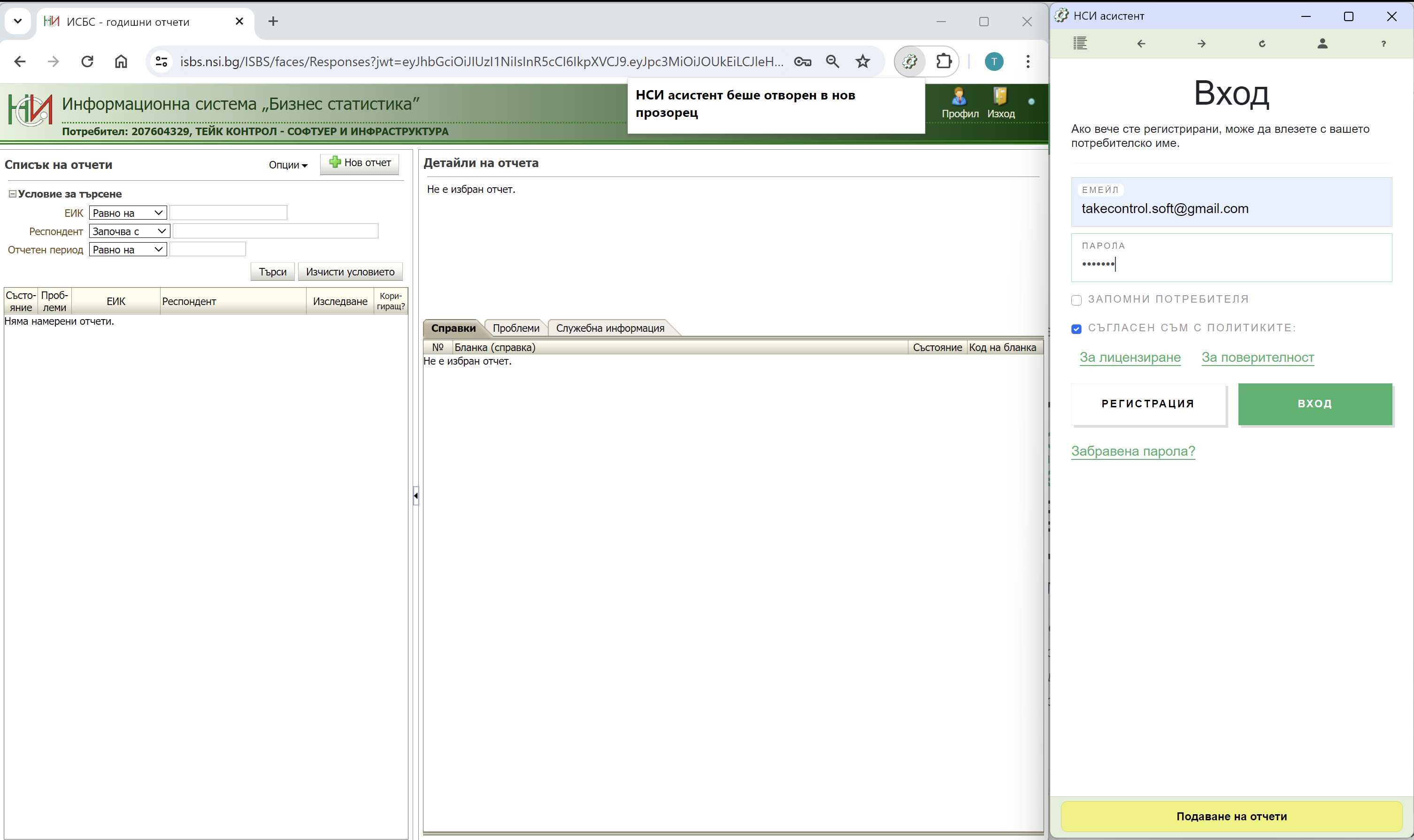Open the browser home page icon
Image resolution: width=1414 pixels, height=840 pixels.
[x=121, y=61]
